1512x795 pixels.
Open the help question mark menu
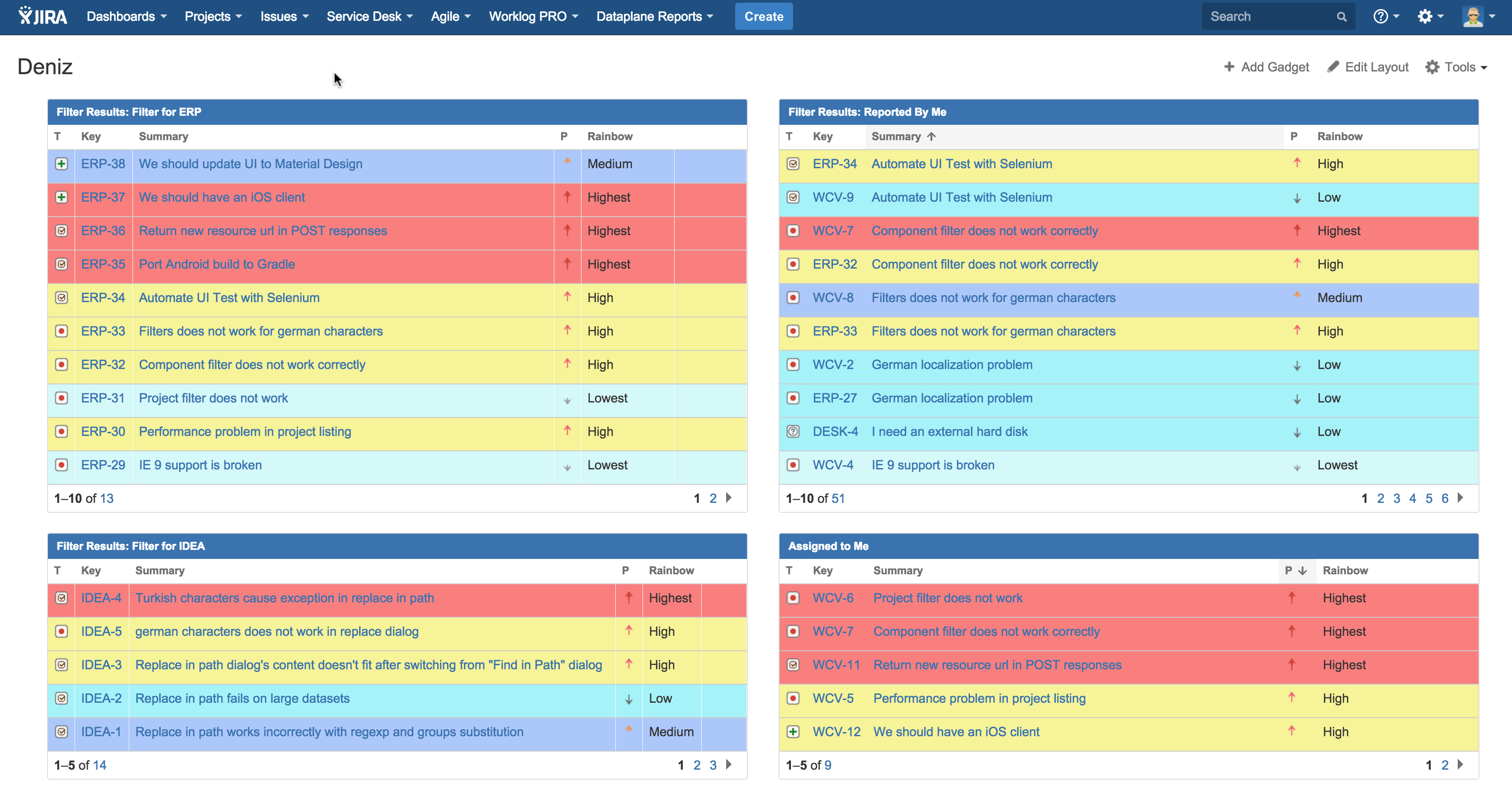click(1380, 16)
